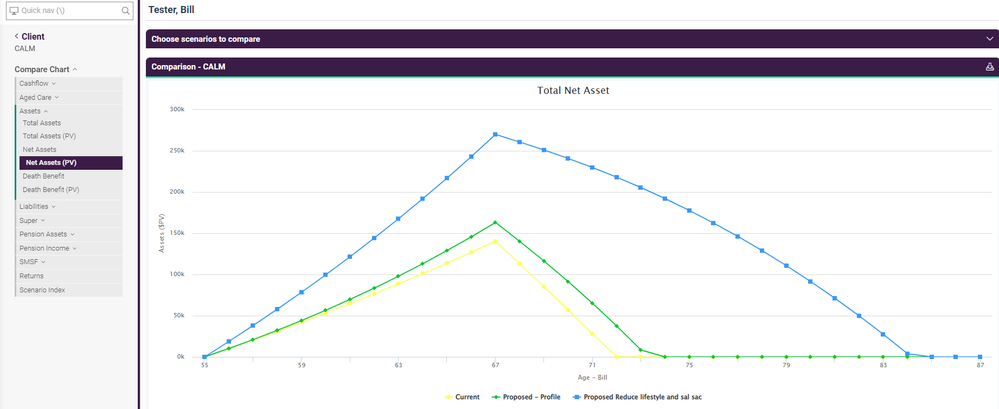The height and width of the screenshot is (409, 999).
Task: Go to the Returns page
Action: 31,276
